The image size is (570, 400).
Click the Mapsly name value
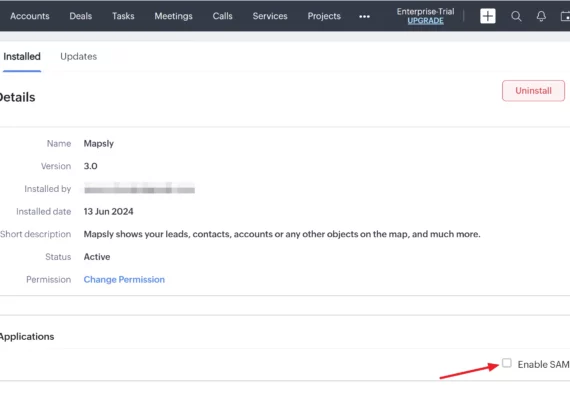[x=99, y=144]
